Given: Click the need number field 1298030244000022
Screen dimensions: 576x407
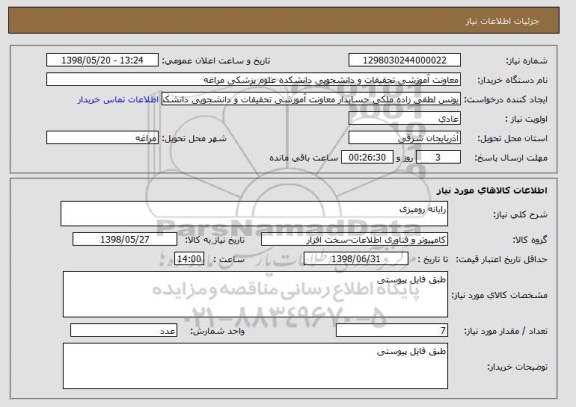Looking at the screenshot, I should (x=404, y=60).
